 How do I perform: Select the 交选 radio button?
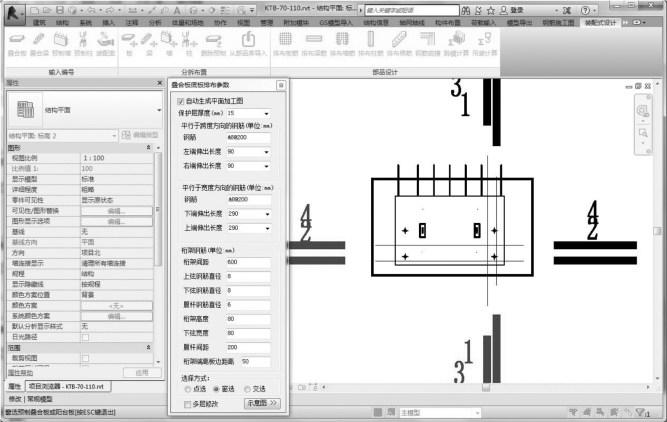coord(247,389)
